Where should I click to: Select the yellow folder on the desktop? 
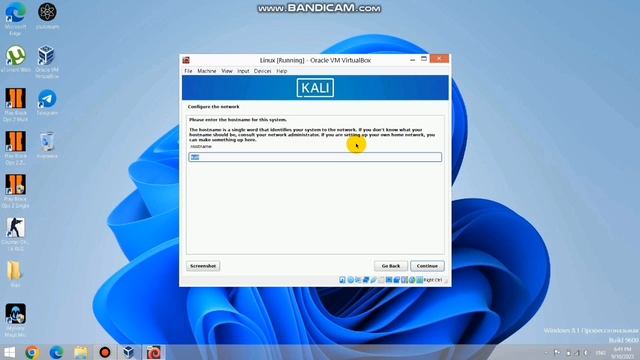click(x=15, y=274)
